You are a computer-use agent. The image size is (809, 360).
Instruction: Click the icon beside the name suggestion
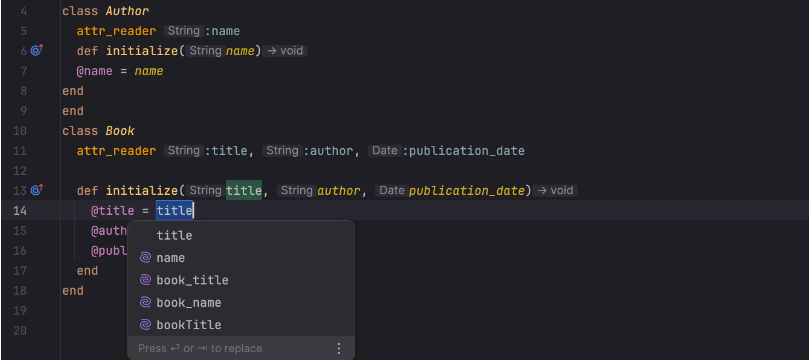(145, 258)
